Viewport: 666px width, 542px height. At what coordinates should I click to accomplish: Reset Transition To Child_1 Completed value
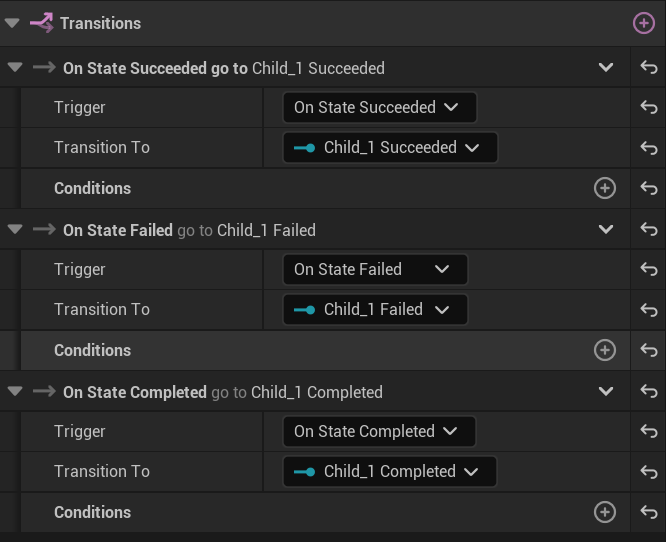[x=649, y=471]
